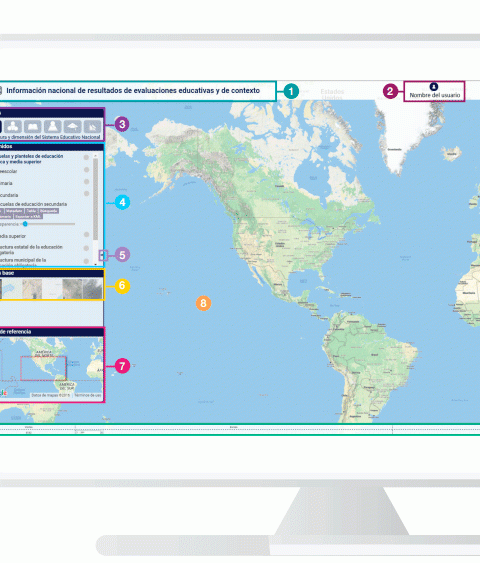Choose the tan terrain base map thumbnail
This screenshot has width=480, height=563.
coord(32,289)
